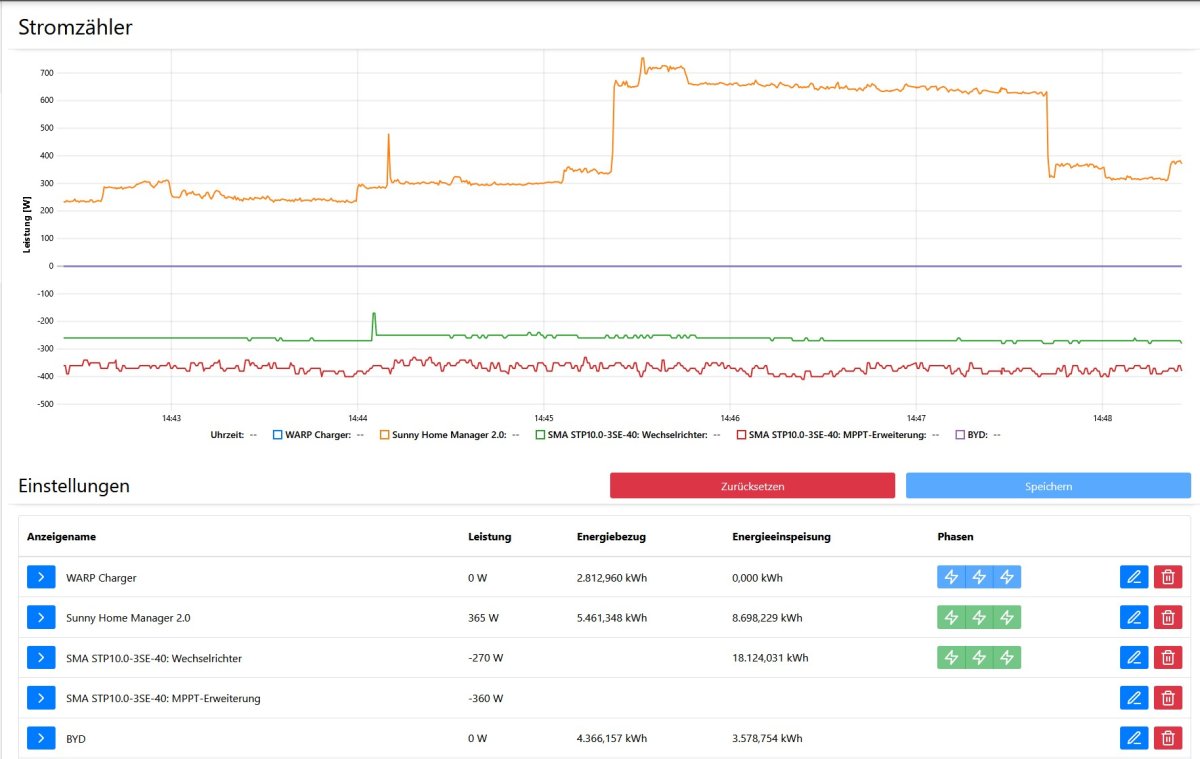
Task: Click pencil icon for Sunny Home Manager 2.0
Action: point(1134,617)
